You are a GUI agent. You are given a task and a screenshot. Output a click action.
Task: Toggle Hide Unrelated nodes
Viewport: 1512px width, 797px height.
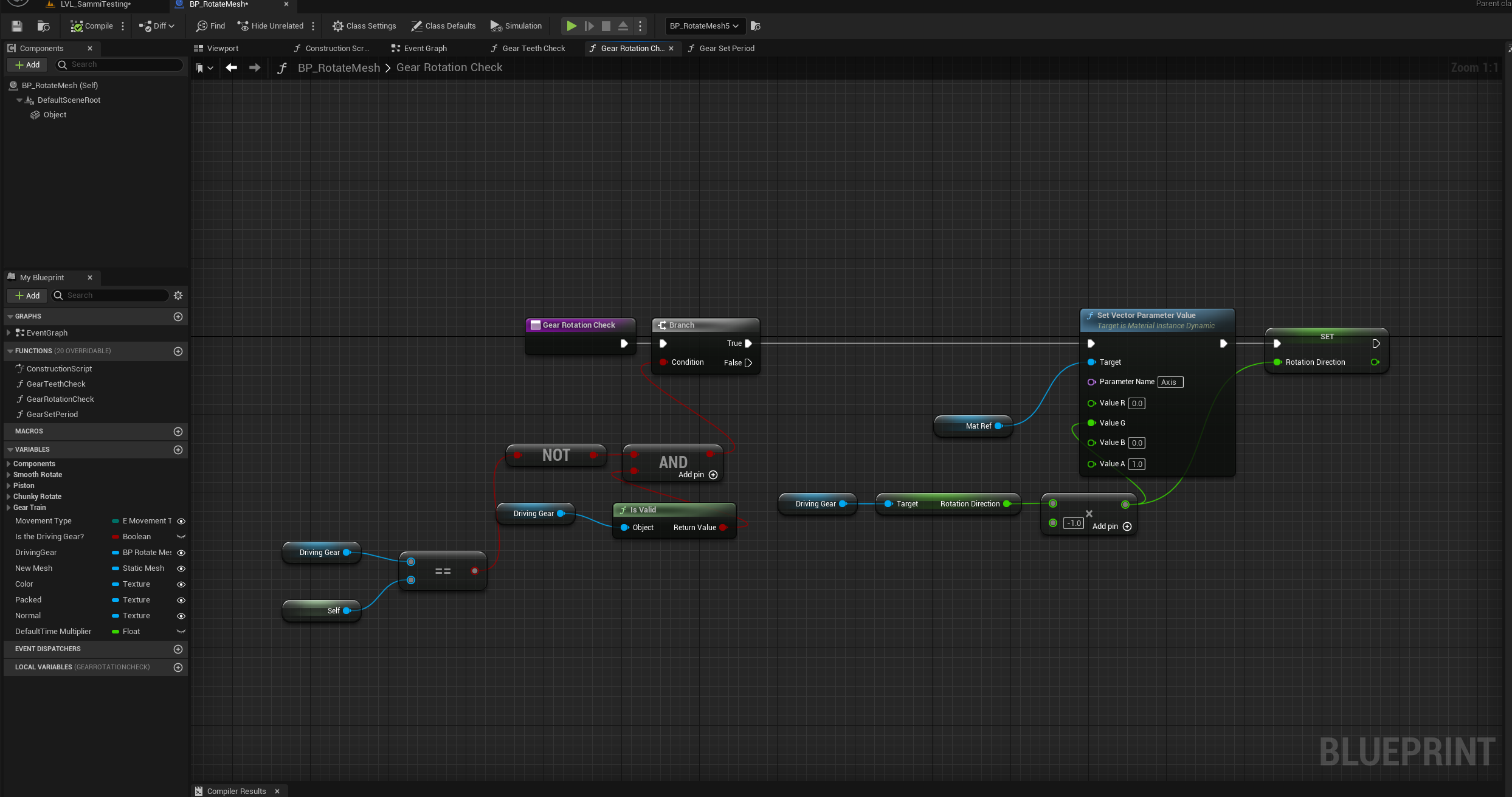(x=270, y=26)
